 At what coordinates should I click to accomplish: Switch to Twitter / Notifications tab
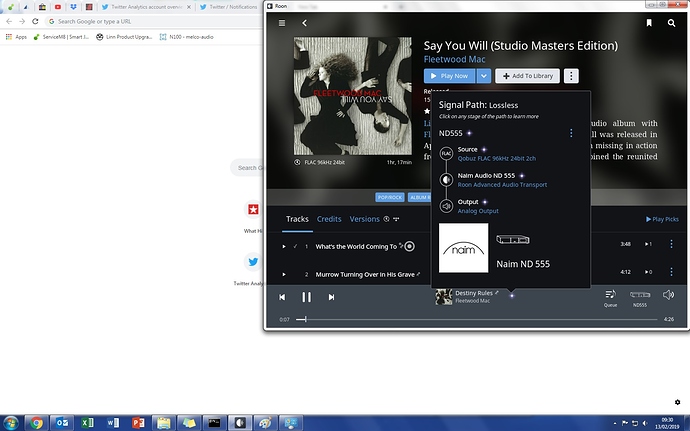(228, 7)
